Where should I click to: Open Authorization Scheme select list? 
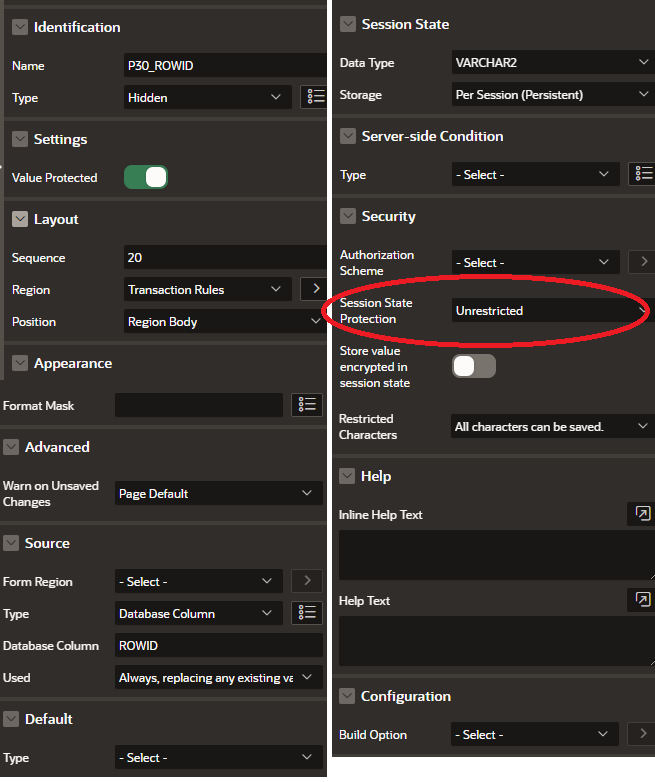(535, 262)
